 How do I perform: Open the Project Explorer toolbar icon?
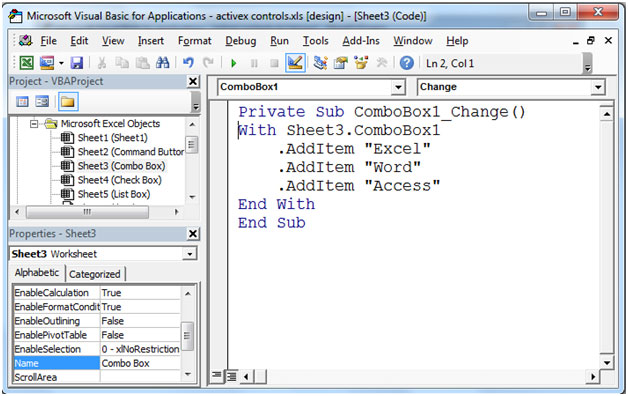pos(320,63)
